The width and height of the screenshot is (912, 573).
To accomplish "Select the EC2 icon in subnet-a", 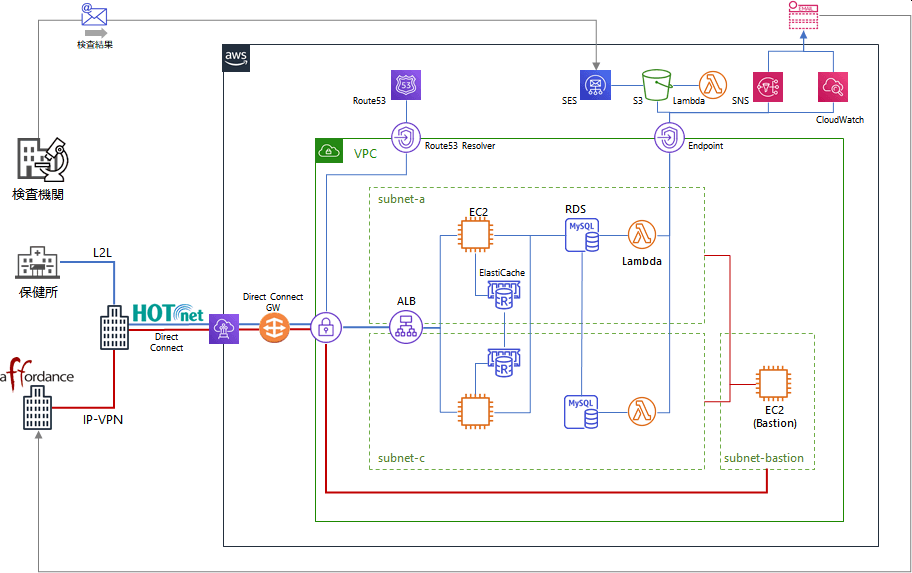I will pyautogui.click(x=475, y=235).
